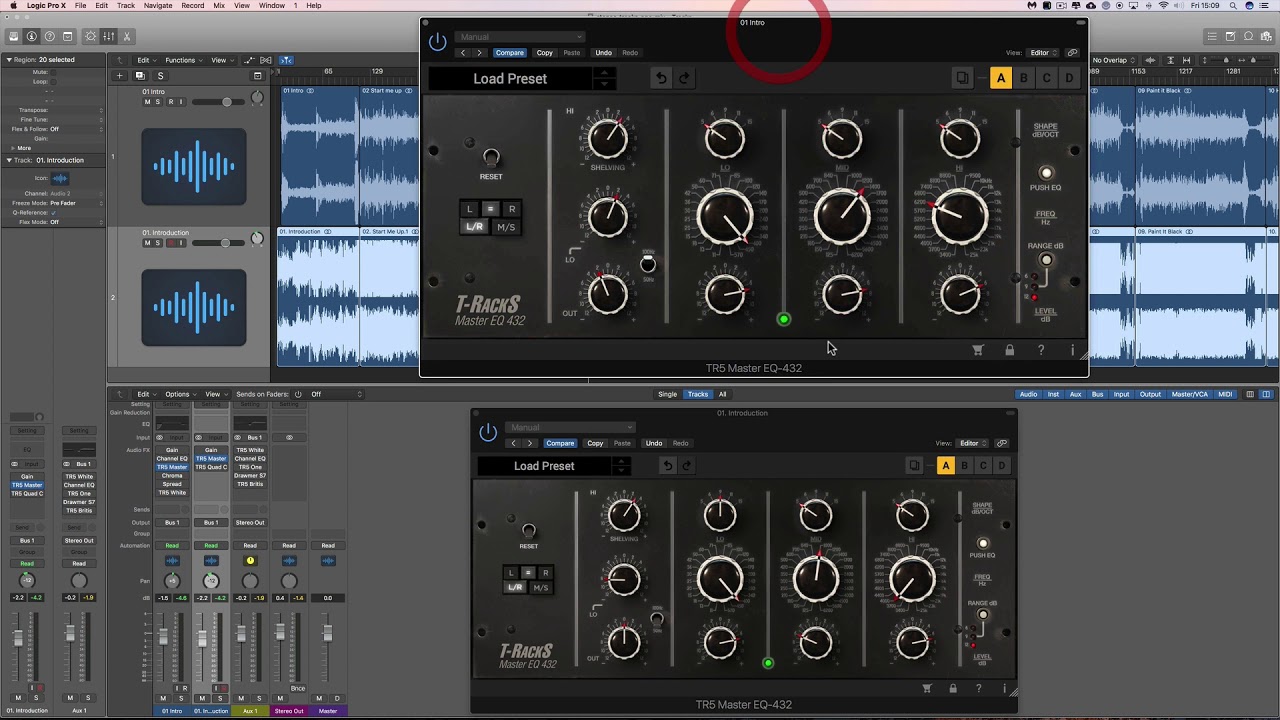Viewport: 1280px width, 720px height.
Task: Open Mix menu in menu bar
Action: 219,6
